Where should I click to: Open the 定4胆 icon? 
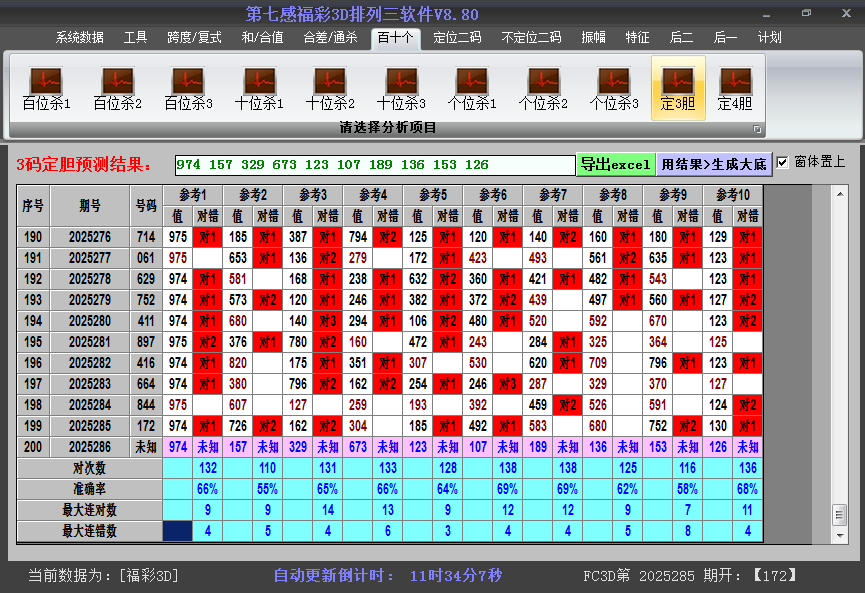tap(735, 89)
